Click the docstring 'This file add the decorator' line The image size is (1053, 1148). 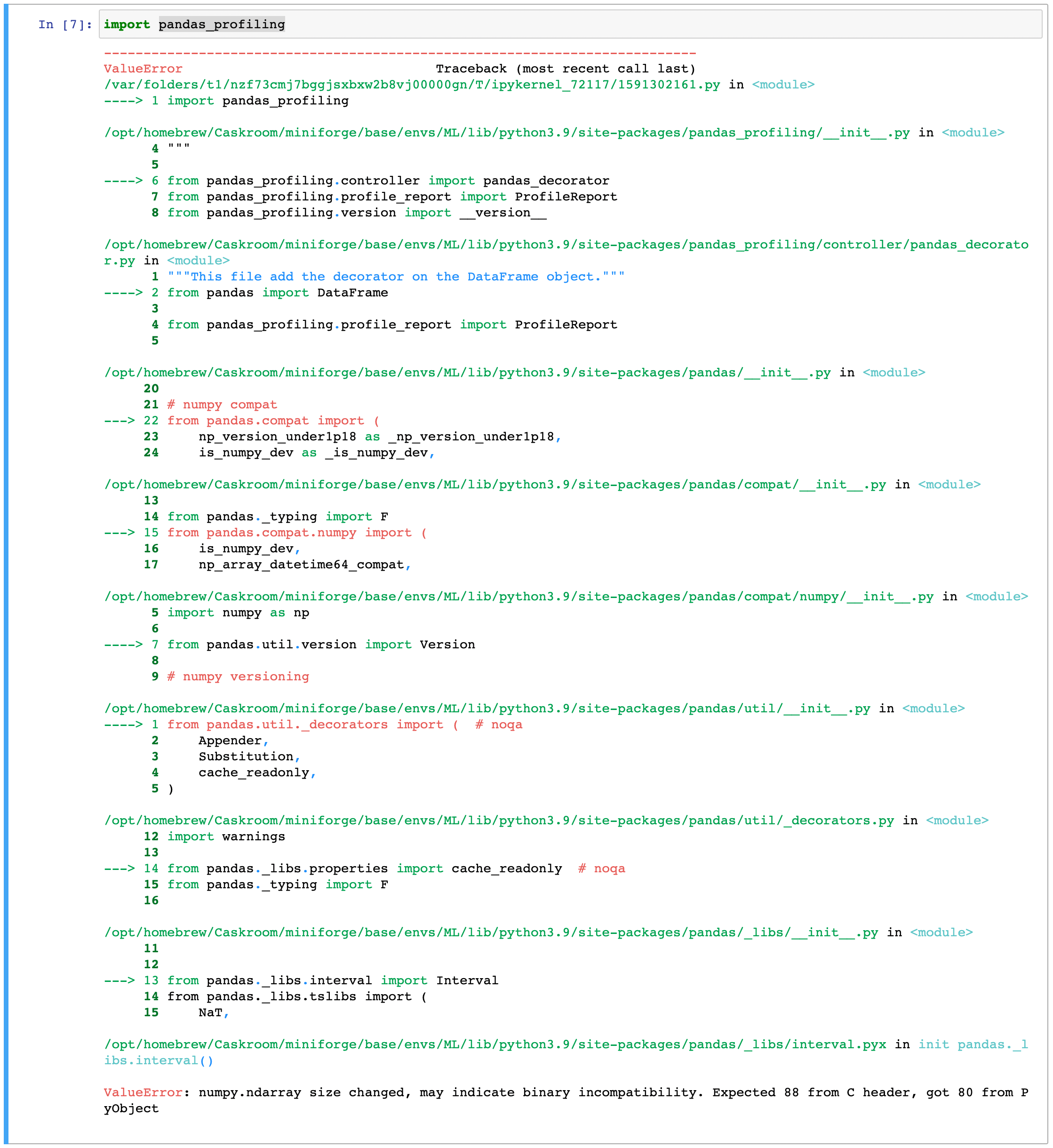[396, 277]
